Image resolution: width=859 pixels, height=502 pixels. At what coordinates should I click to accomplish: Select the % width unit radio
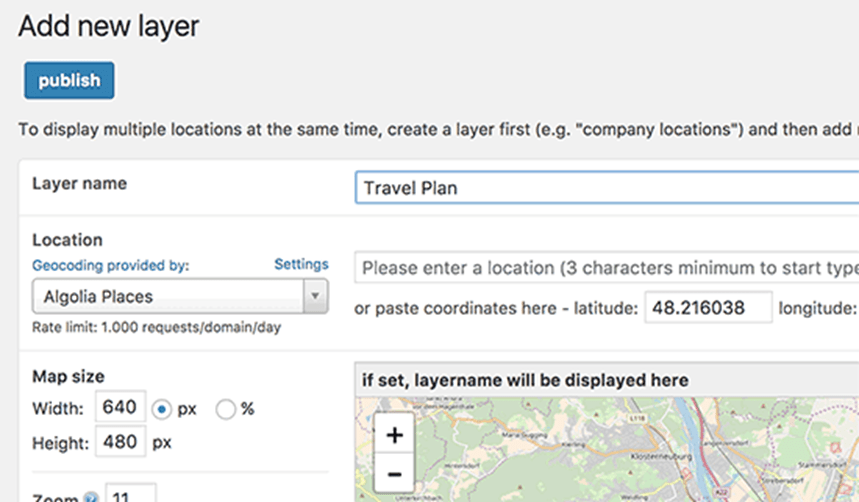click(226, 409)
